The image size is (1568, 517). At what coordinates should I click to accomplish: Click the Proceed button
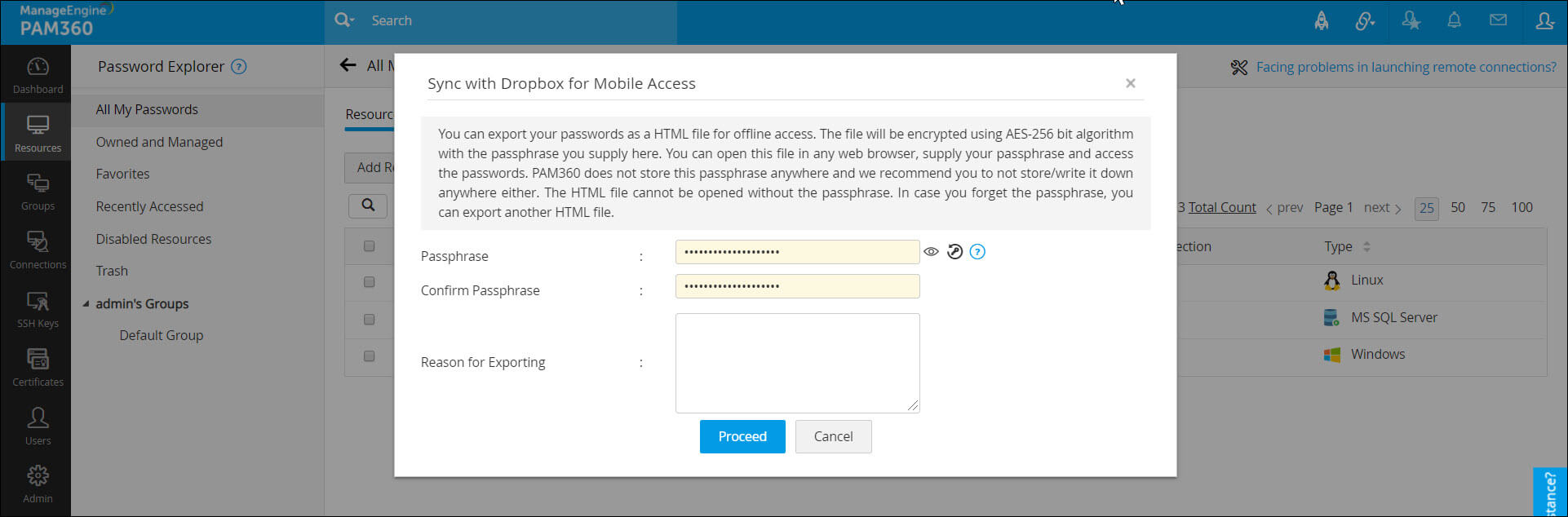(x=742, y=436)
